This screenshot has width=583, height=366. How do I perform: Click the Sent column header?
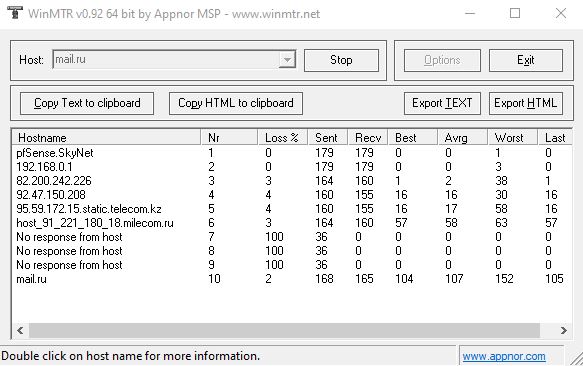[x=328, y=138]
